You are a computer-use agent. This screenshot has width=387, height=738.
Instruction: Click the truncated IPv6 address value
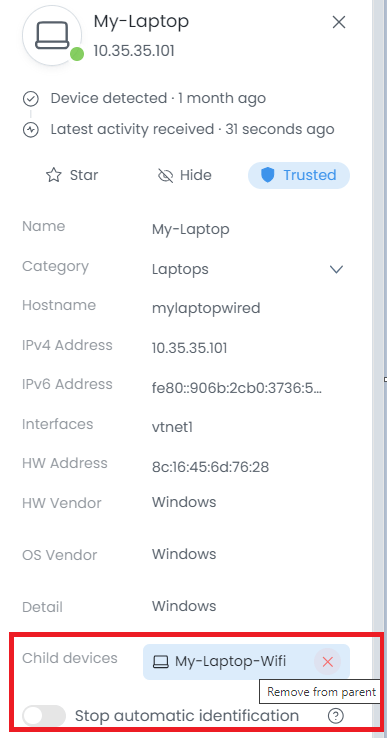point(237,388)
